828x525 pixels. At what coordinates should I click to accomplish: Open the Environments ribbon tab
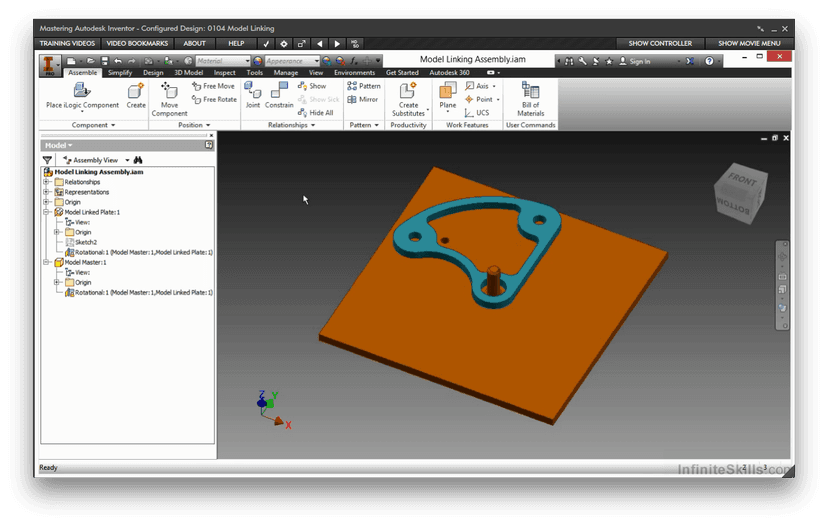pyautogui.click(x=354, y=72)
